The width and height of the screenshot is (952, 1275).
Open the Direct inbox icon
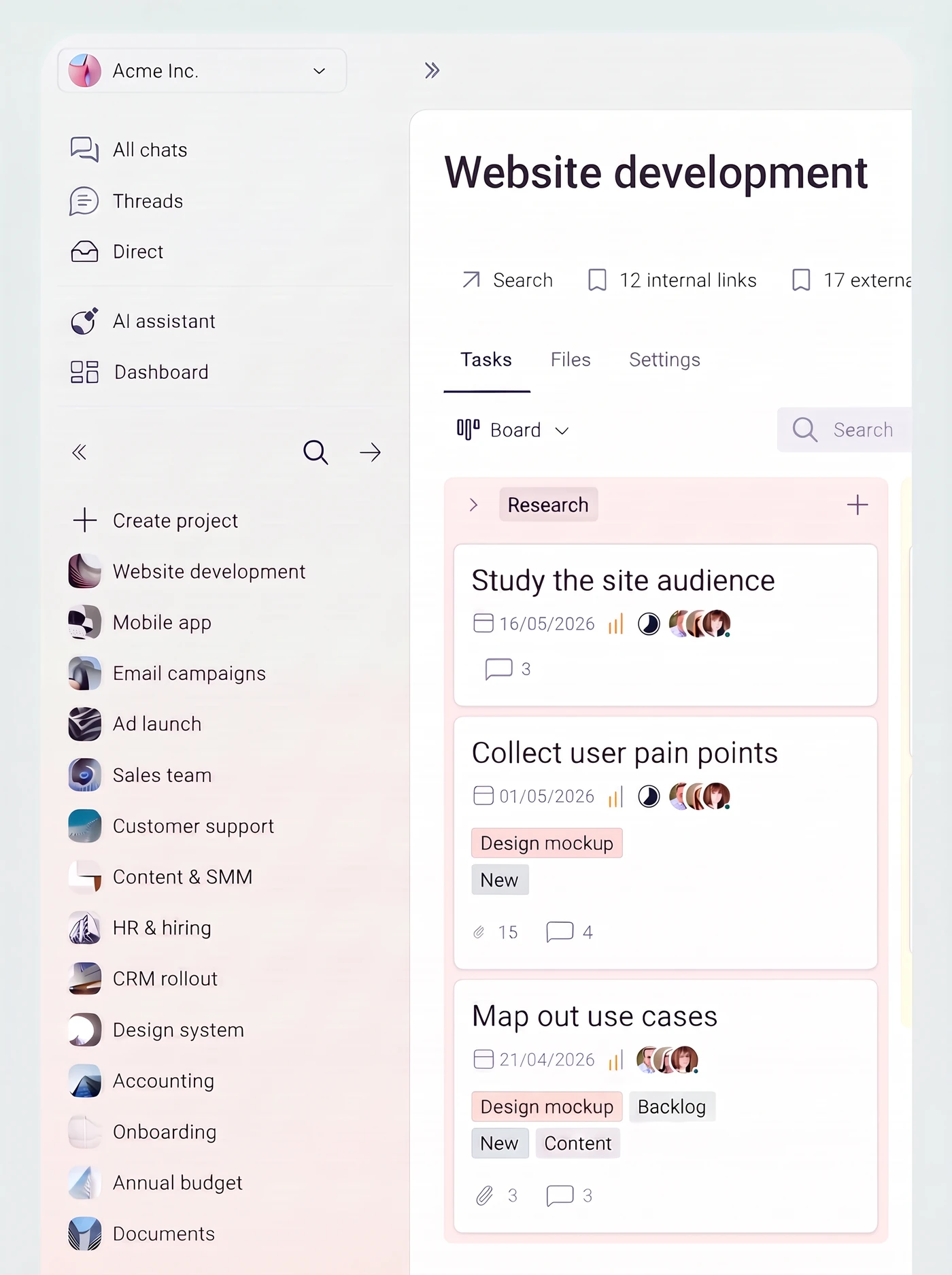tap(84, 252)
